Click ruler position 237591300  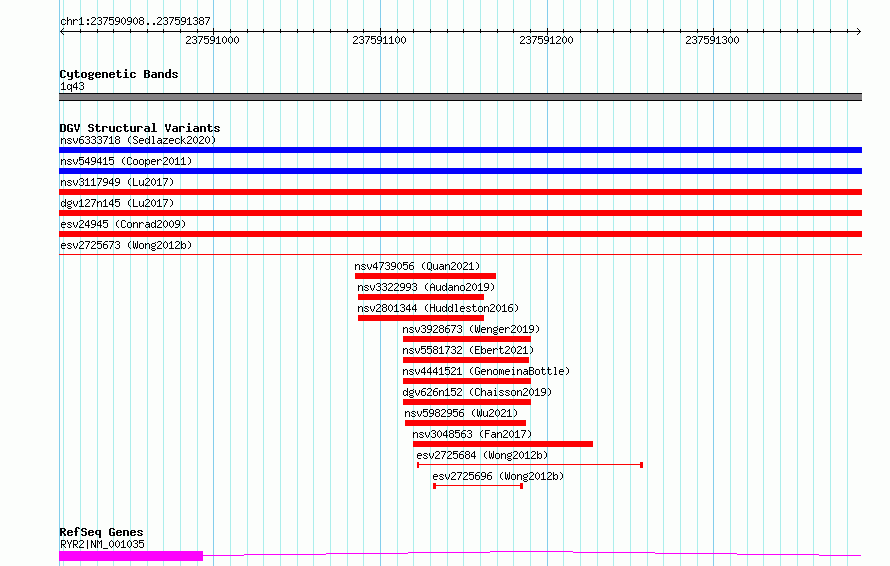[x=712, y=40]
